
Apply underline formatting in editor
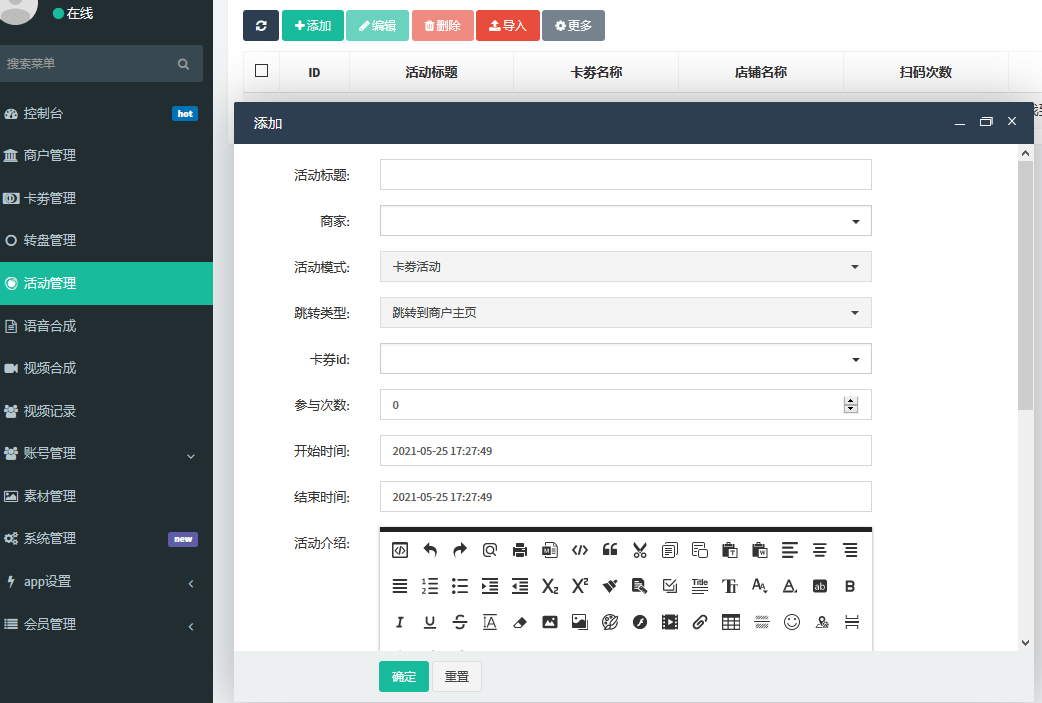tap(430, 622)
